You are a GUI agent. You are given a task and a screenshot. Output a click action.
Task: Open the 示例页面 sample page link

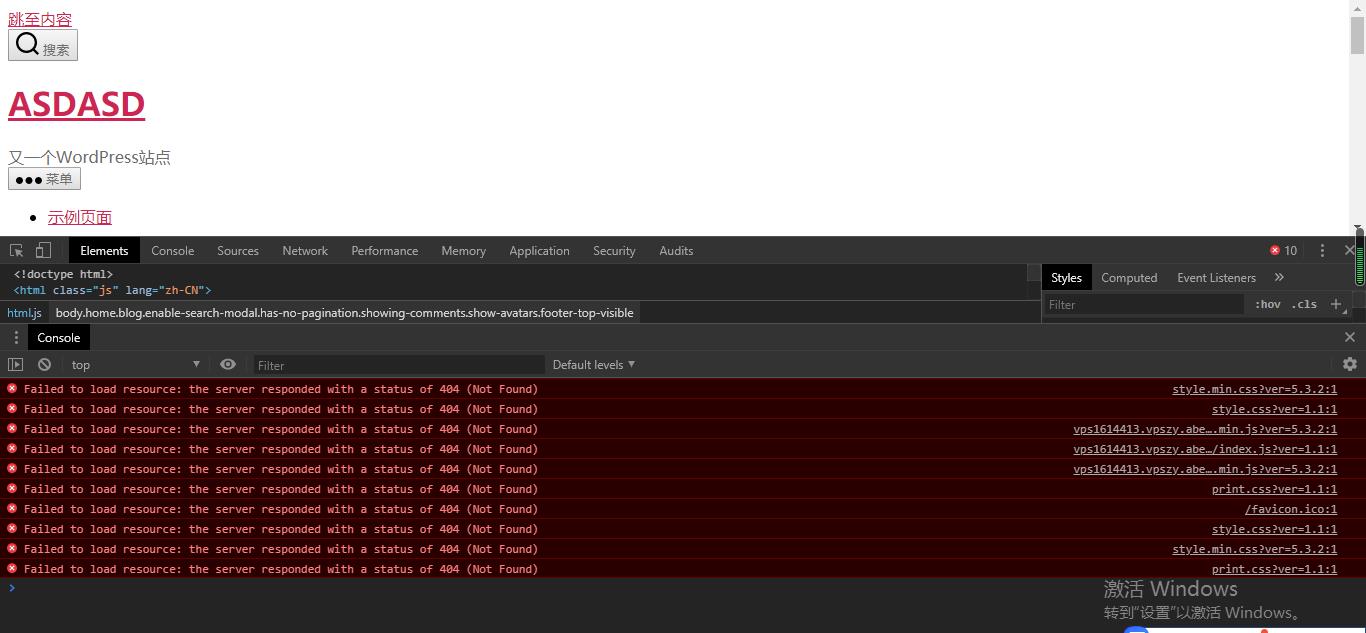click(x=80, y=217)
